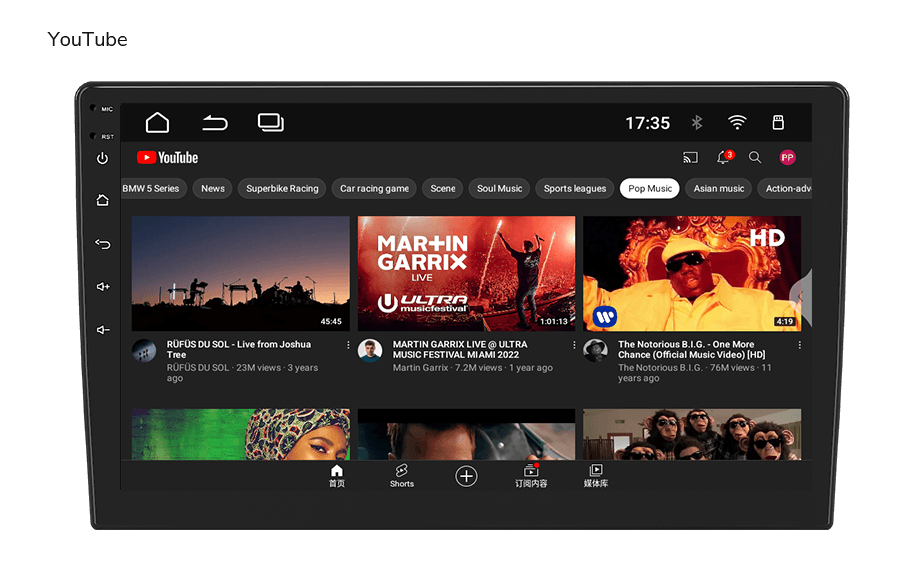923x587 pixels.
Task: Open options menu for Notorious B.I.G. video
Action: 799,345
